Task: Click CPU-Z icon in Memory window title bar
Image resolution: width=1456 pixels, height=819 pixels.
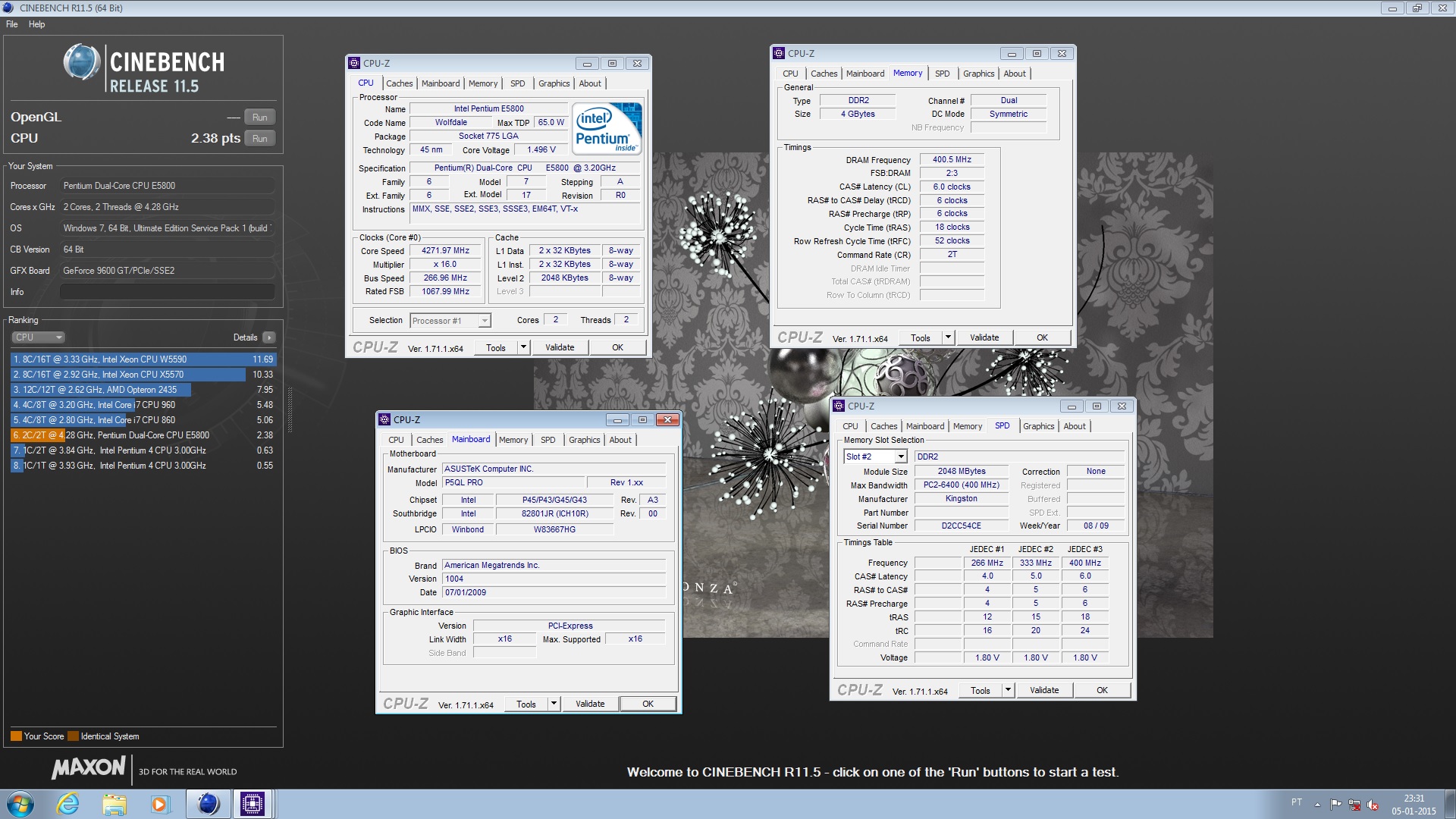Action: [x=779, y=53]
